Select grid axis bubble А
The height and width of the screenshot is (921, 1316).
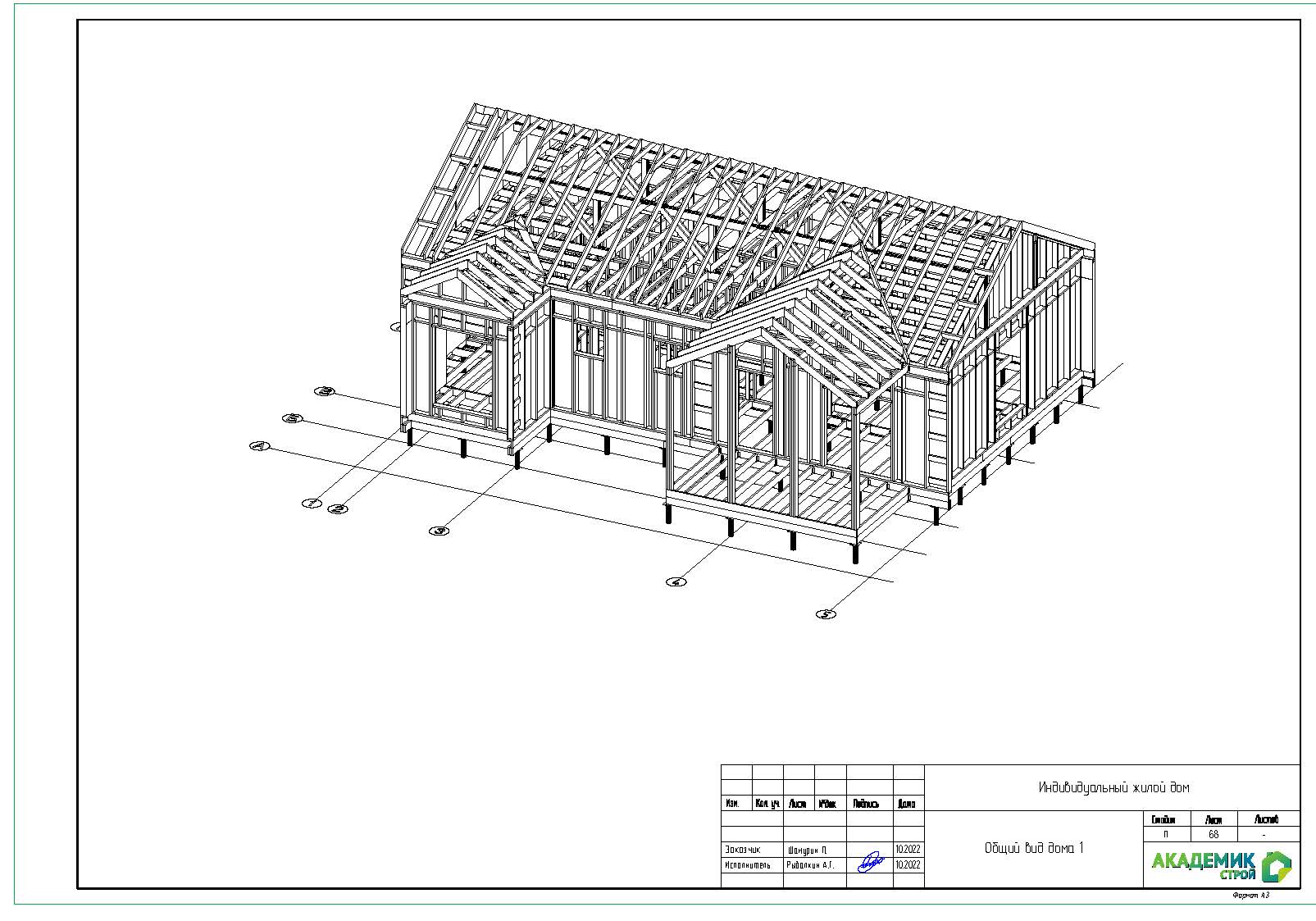[259, 446]
